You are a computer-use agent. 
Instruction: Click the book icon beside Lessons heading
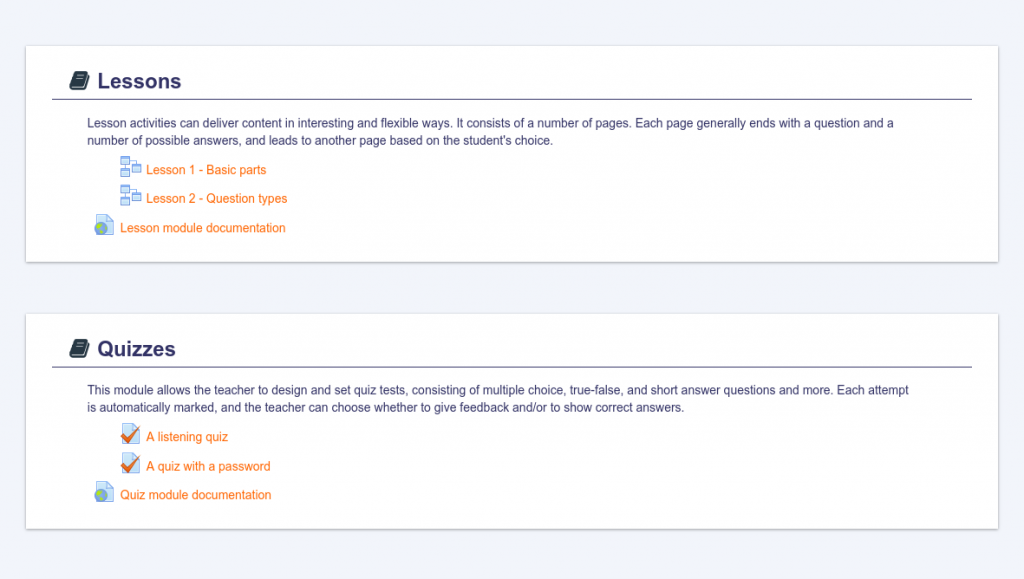(x=80, y=81)
